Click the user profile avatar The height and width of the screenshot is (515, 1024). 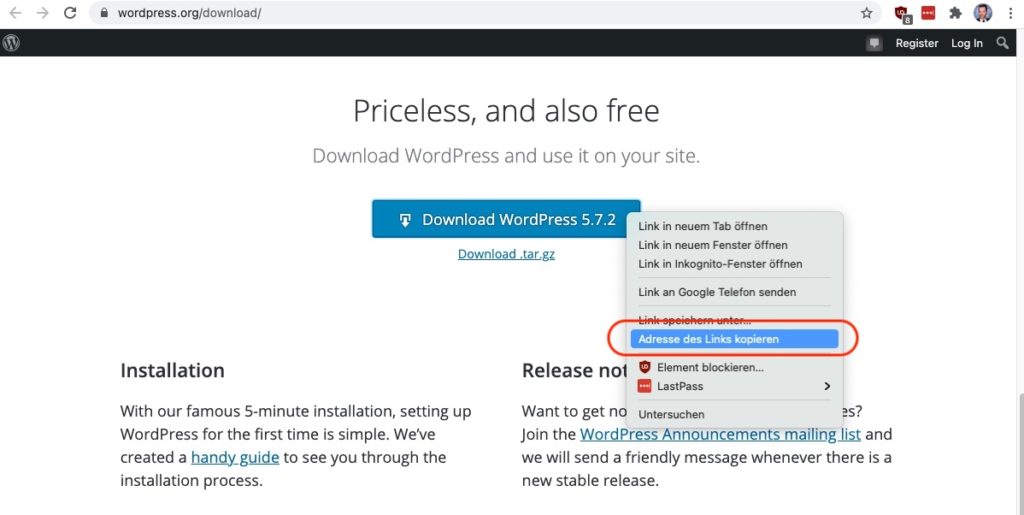click(x=983, y=13)
